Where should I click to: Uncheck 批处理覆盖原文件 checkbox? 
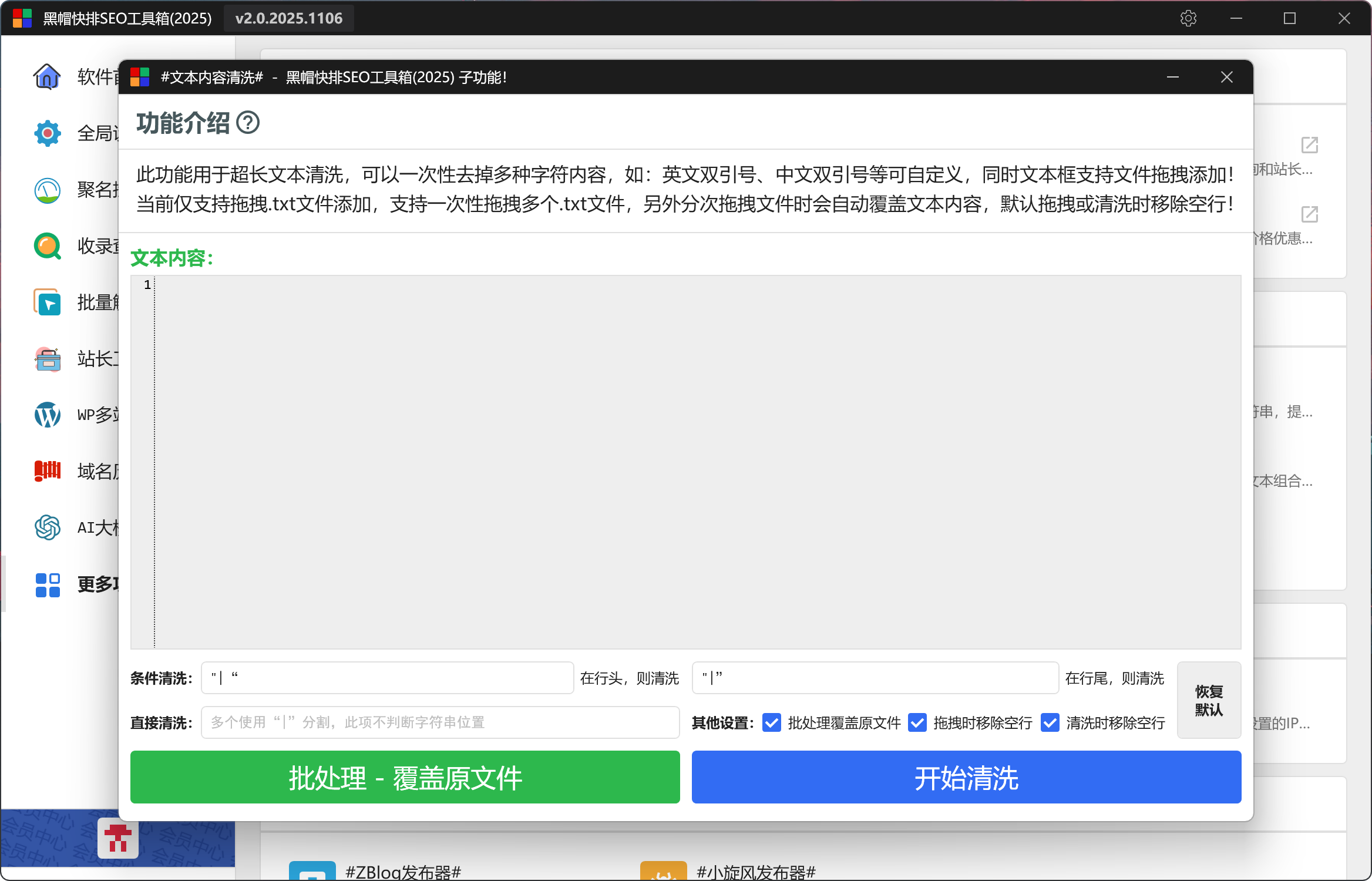(772, 722)
